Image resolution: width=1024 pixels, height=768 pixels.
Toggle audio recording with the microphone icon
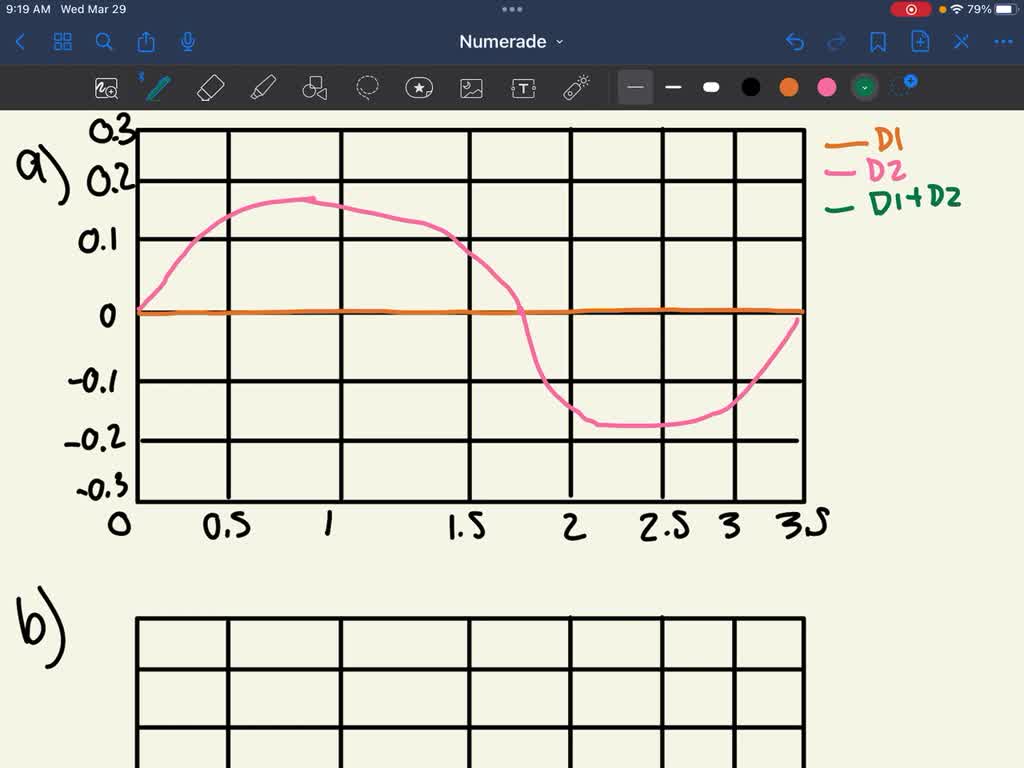click(x=186, y=41)
